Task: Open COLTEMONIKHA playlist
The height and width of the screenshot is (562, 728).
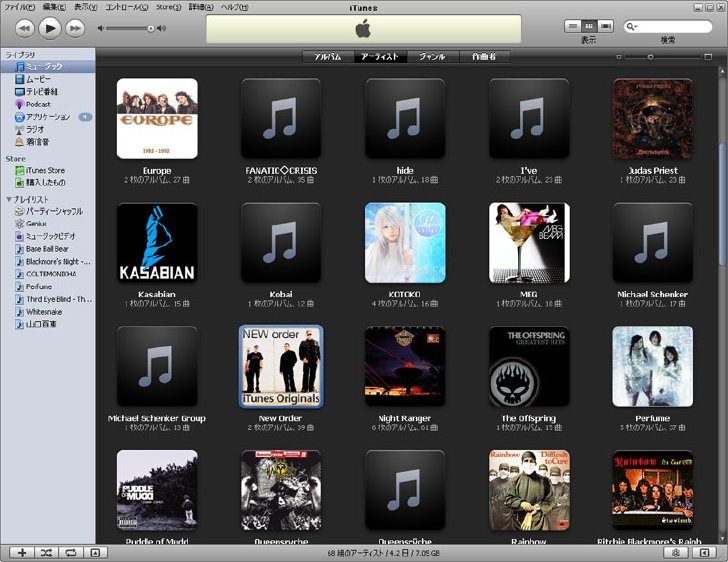Action: point(48,274)
